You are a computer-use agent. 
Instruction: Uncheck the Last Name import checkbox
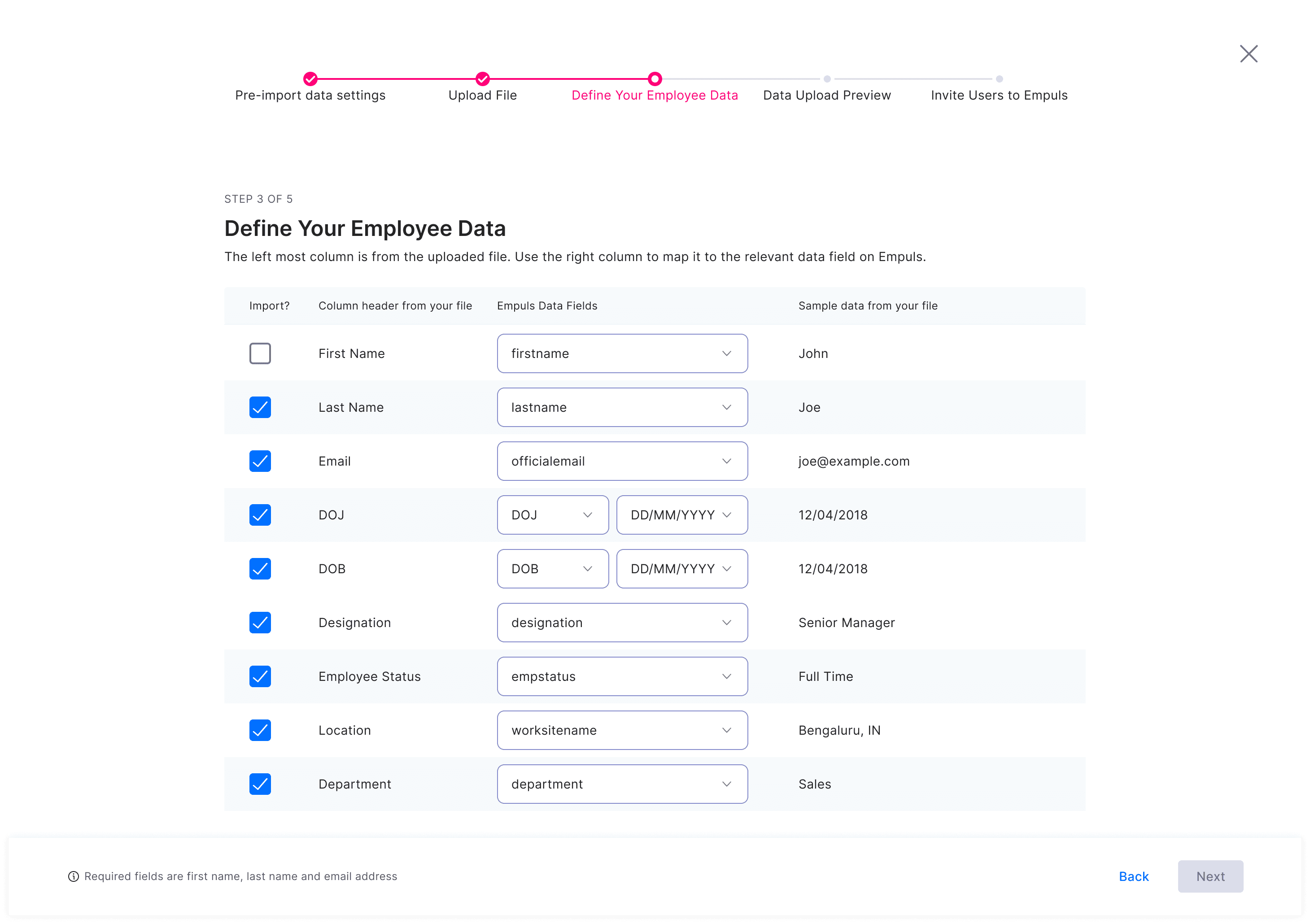pyautogui.click(x=260, y=407)
